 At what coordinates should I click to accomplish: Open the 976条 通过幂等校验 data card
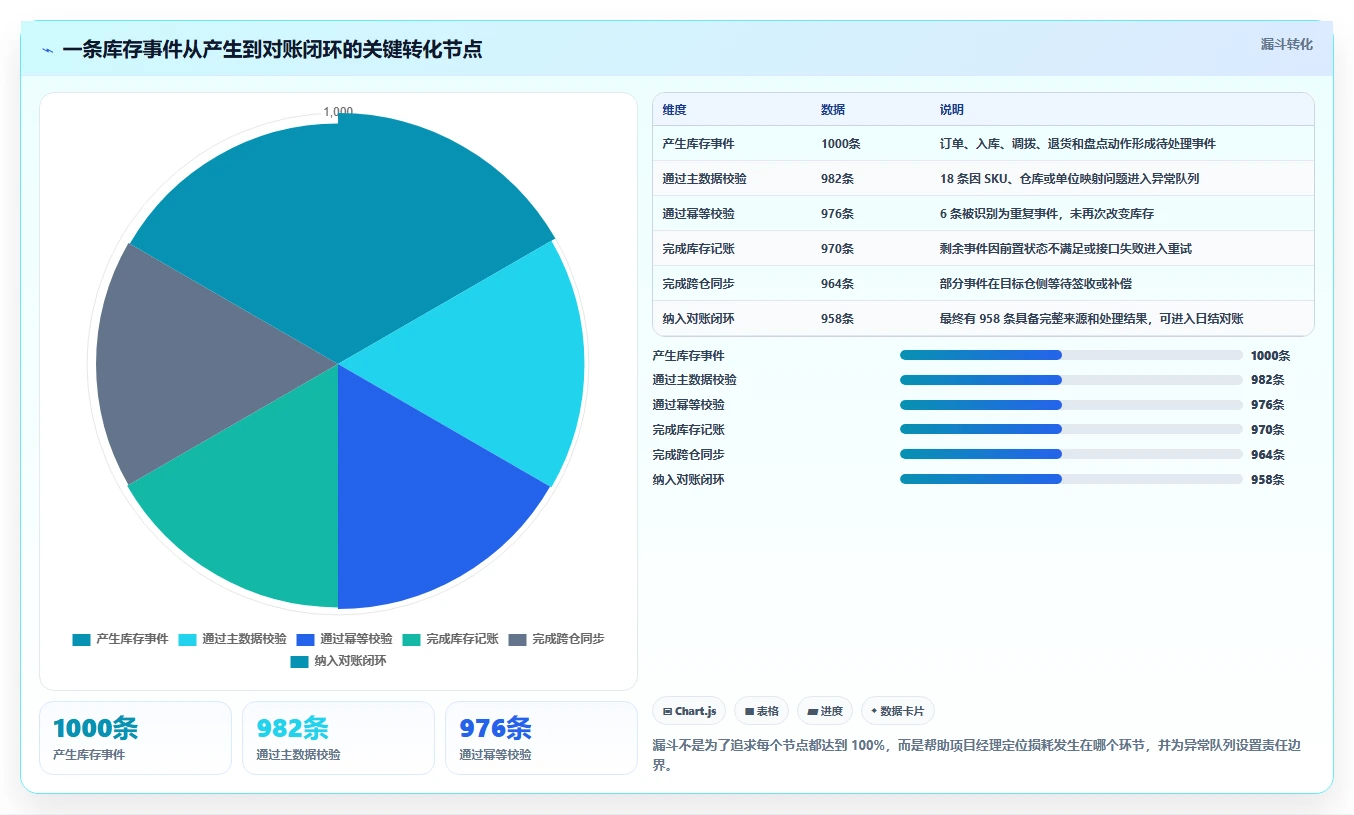(x=541, y=738)
